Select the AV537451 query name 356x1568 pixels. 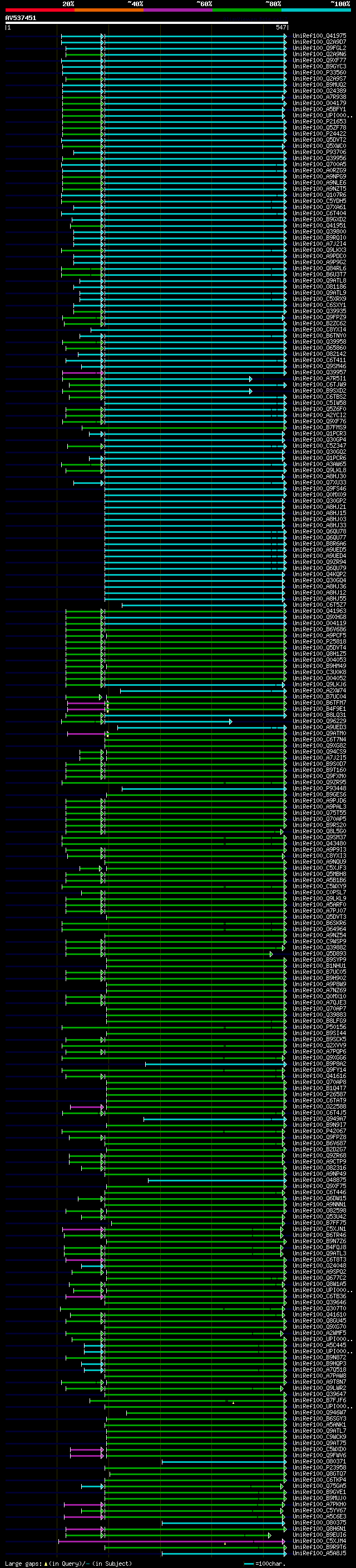click(x=21, y=18)
